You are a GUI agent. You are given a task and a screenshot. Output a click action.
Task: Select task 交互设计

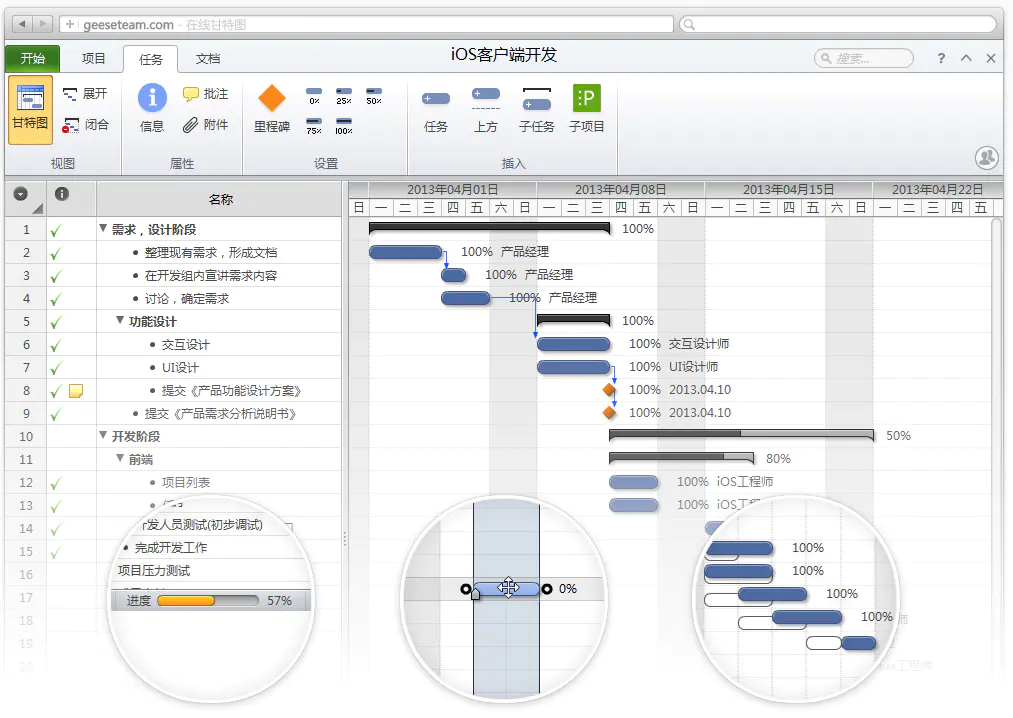point(185,345)
